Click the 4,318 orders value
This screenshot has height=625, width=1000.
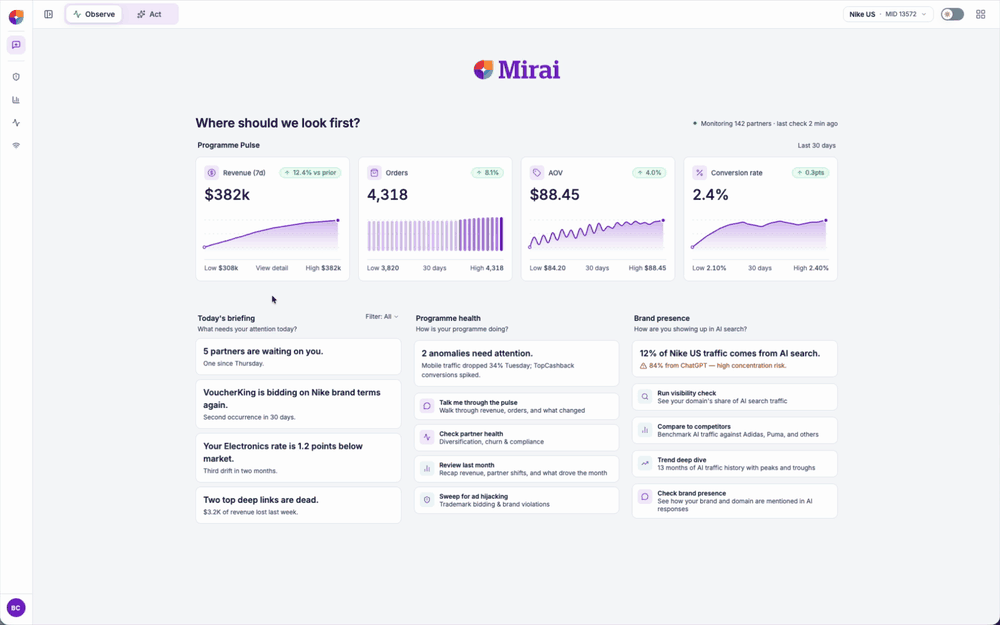click(387, 195)
